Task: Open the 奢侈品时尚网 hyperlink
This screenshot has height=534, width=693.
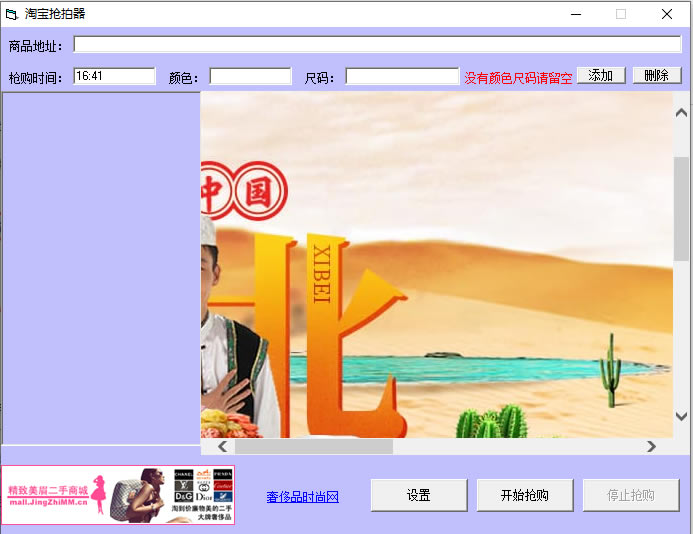Action: click(x=302, y=497)
